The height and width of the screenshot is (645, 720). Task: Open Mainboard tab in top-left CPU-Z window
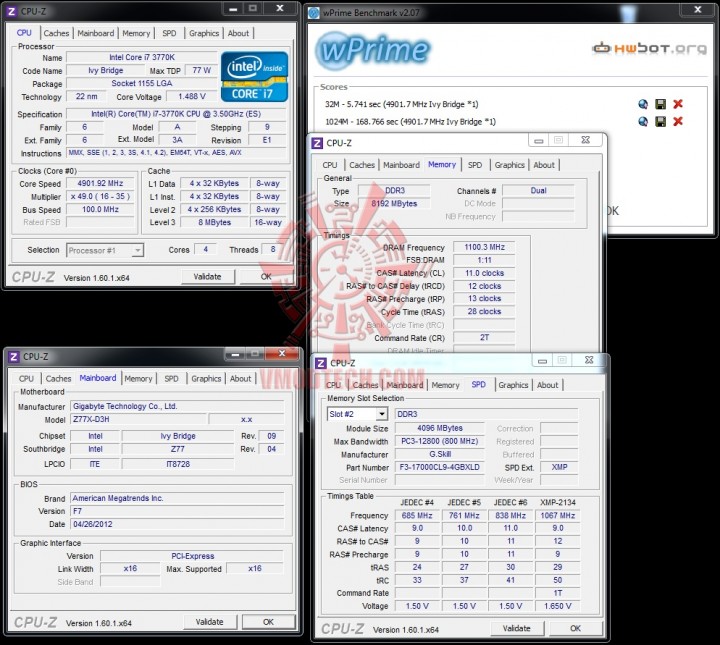pos(96,33)
